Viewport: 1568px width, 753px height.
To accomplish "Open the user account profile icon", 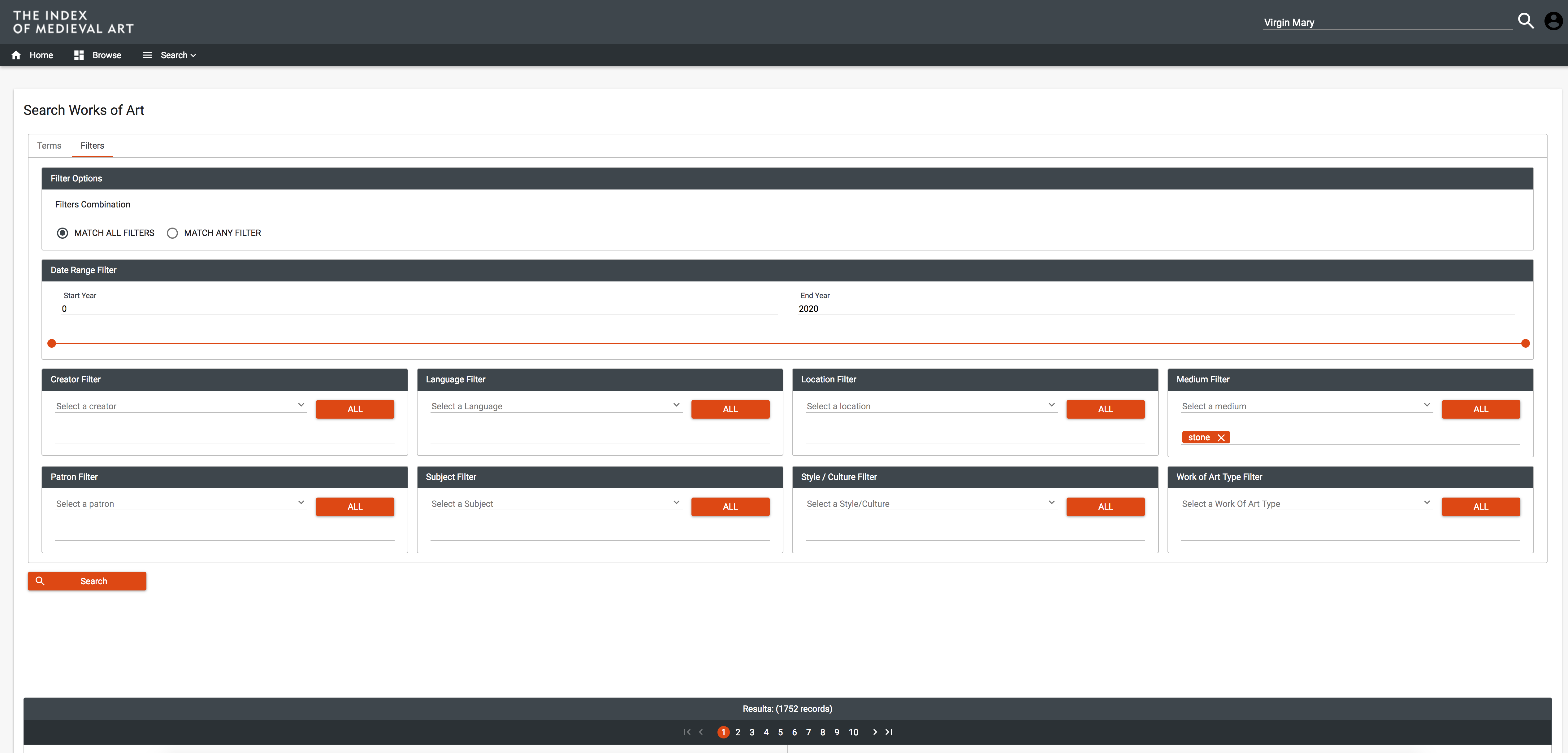I will click(x=1553, y=21).
